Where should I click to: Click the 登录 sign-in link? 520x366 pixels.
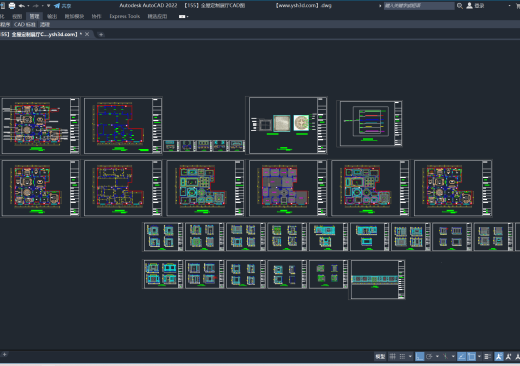[479, 6]
